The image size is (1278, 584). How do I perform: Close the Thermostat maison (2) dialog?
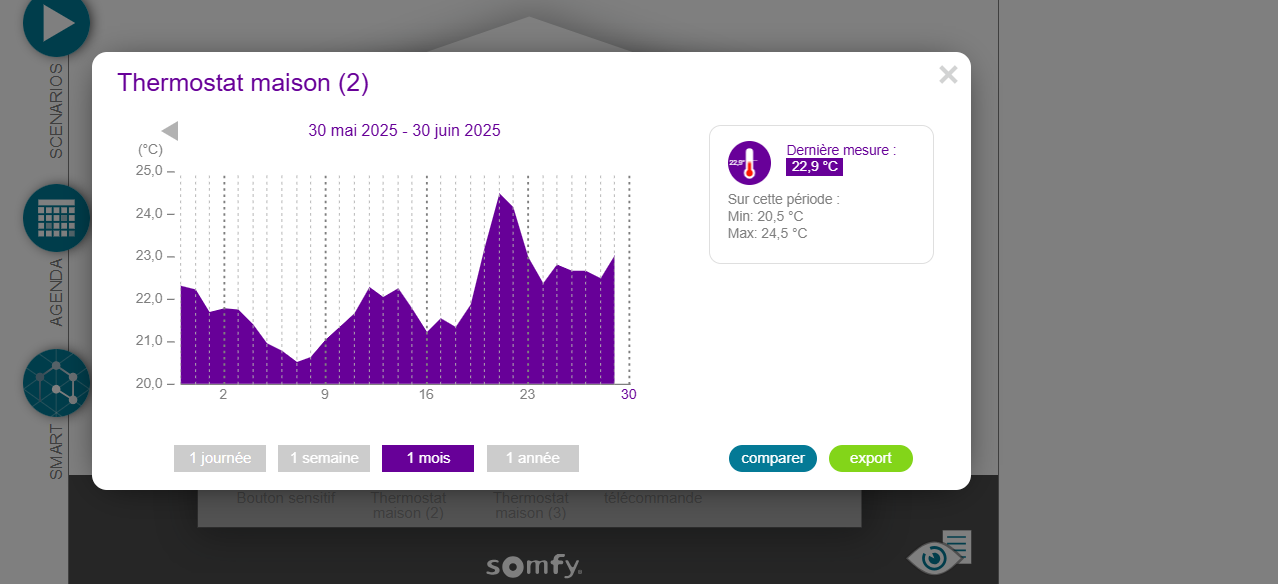[948, 75]
